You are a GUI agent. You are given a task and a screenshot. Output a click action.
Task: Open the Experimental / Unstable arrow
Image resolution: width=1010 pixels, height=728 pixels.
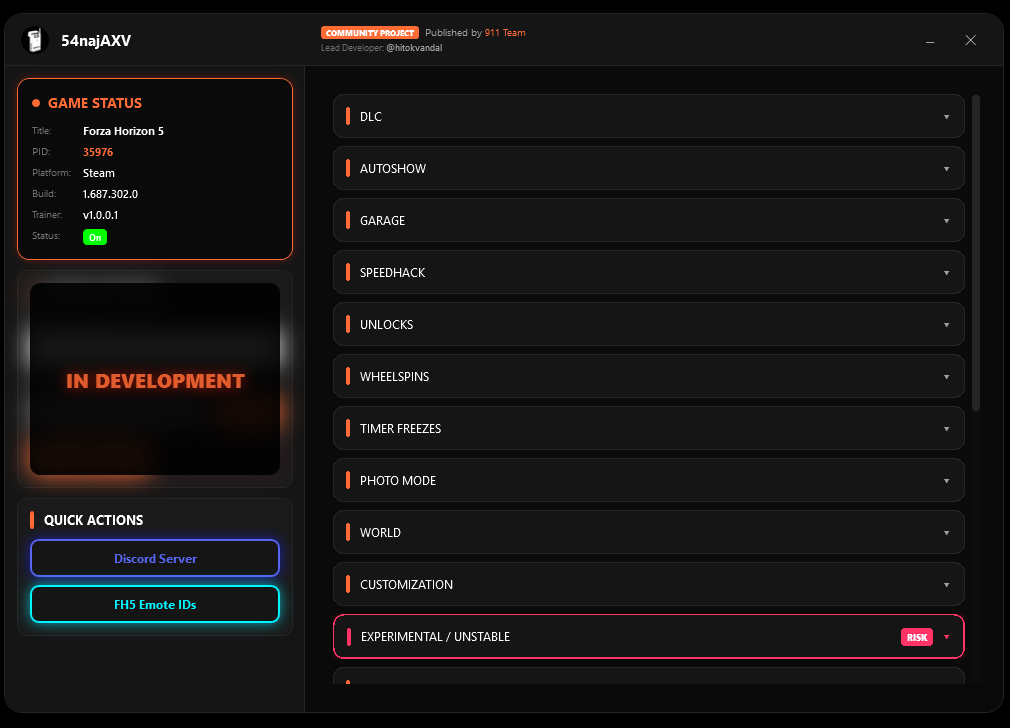click(946, 637)
